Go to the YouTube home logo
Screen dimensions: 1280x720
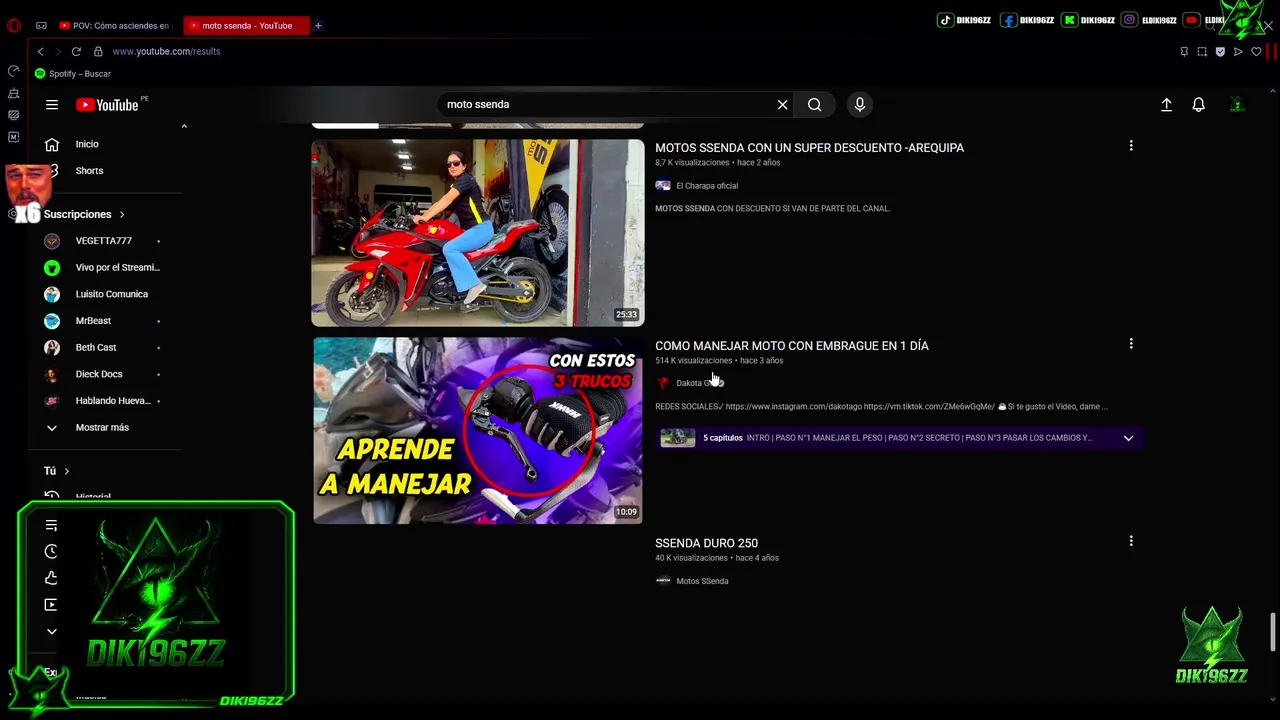[107, 105]
